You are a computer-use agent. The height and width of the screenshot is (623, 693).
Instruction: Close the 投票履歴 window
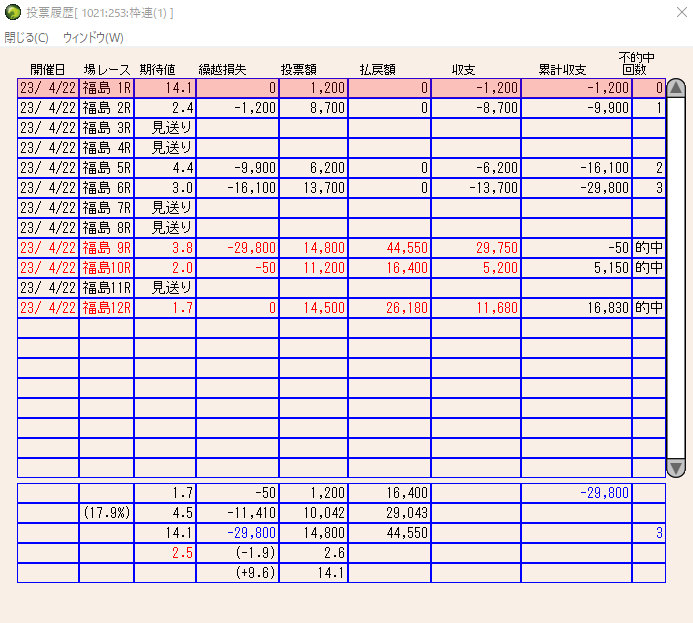coord(682,12)
